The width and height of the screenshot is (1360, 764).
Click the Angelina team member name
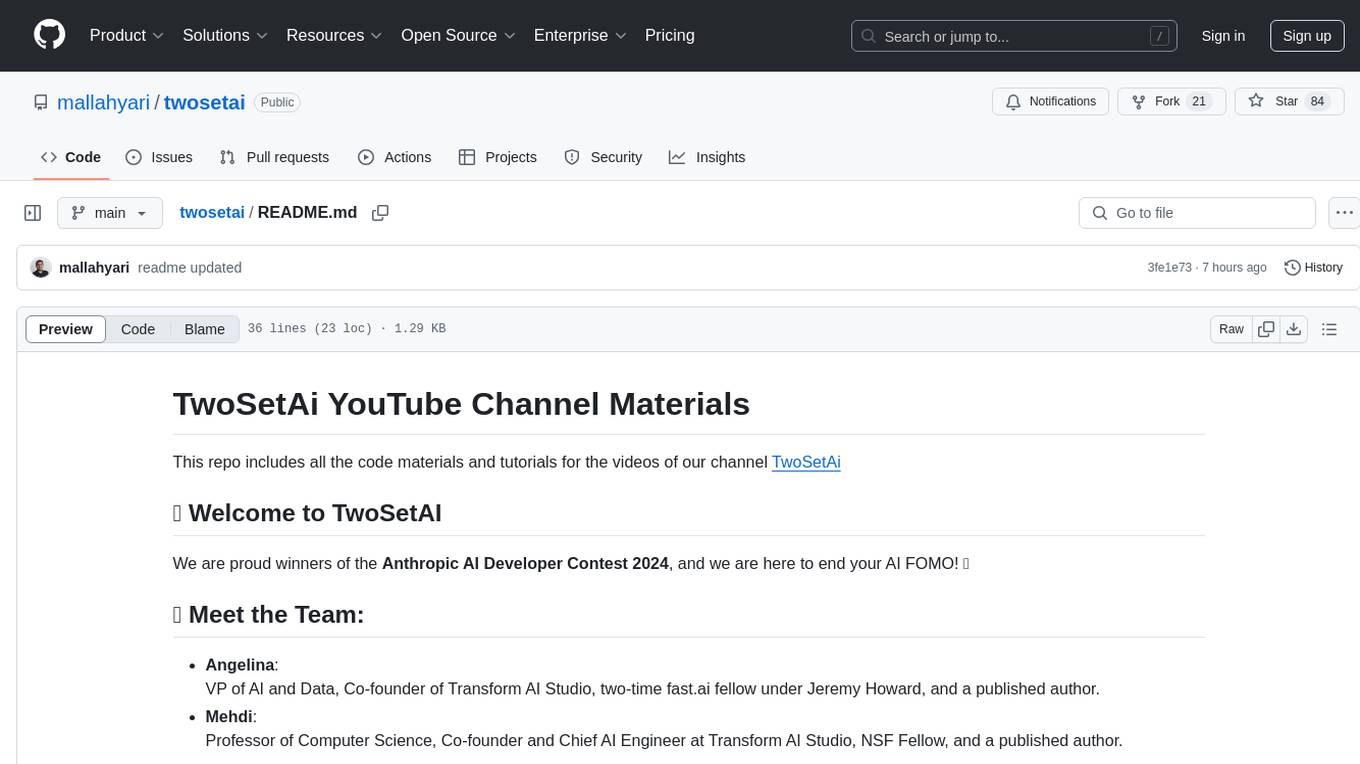240,665
